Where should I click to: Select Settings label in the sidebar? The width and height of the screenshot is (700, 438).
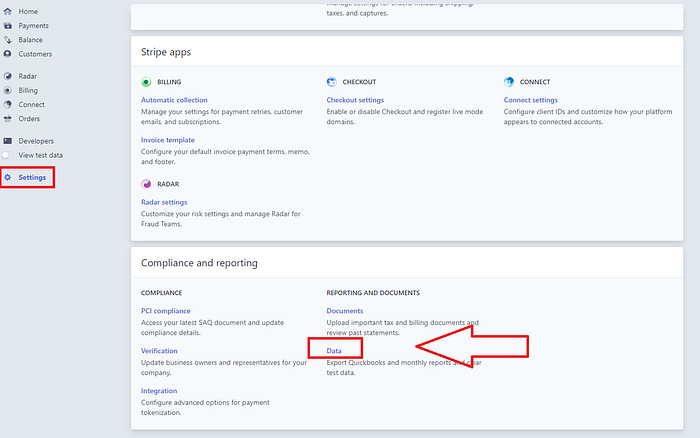click(32, 177)
